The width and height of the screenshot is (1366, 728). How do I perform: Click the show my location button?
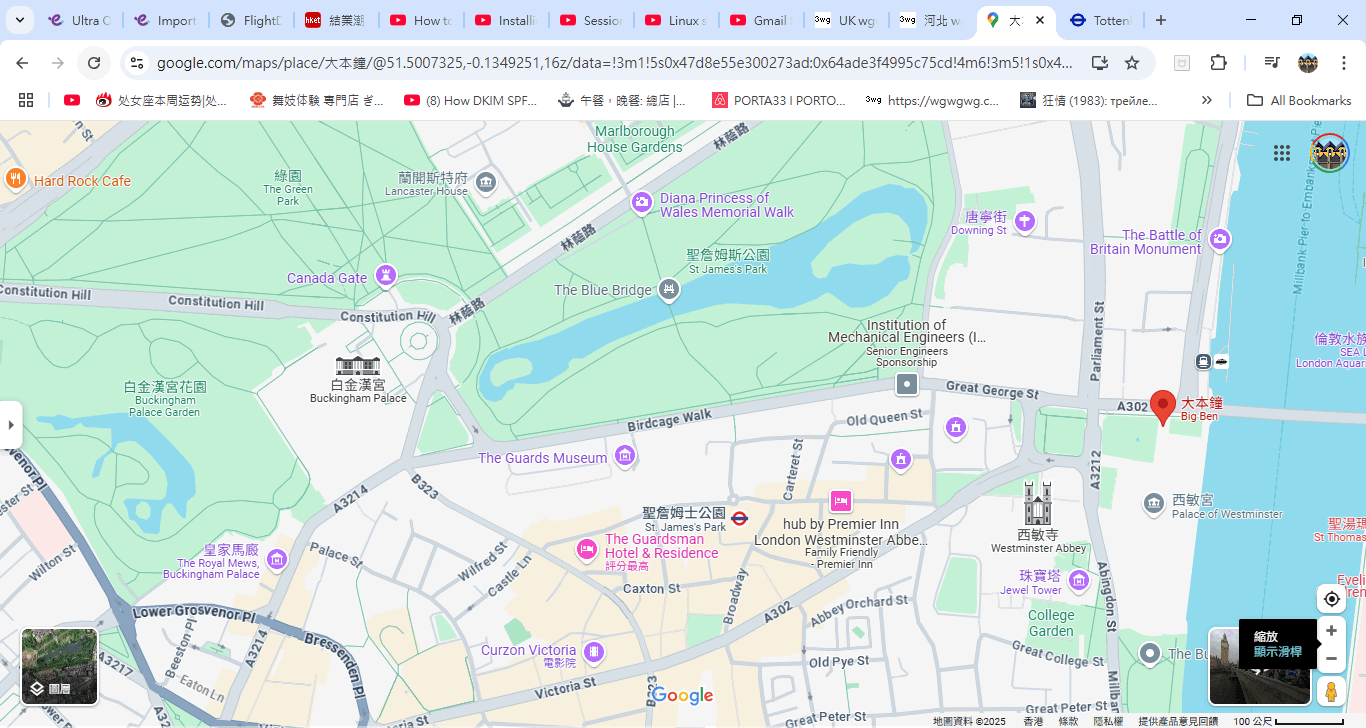point(1331,599)
